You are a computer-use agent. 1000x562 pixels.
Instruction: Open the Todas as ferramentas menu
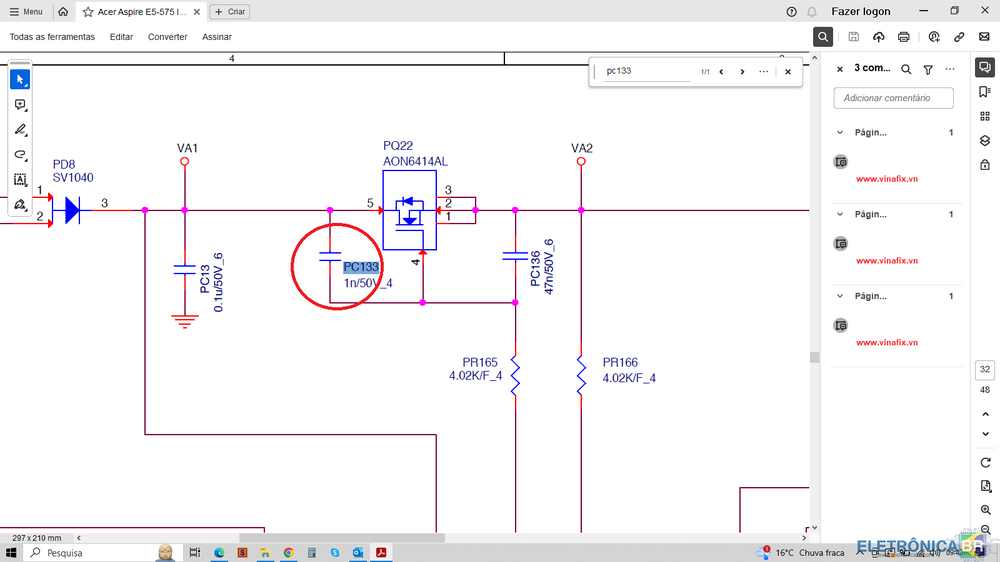[52, 37]
